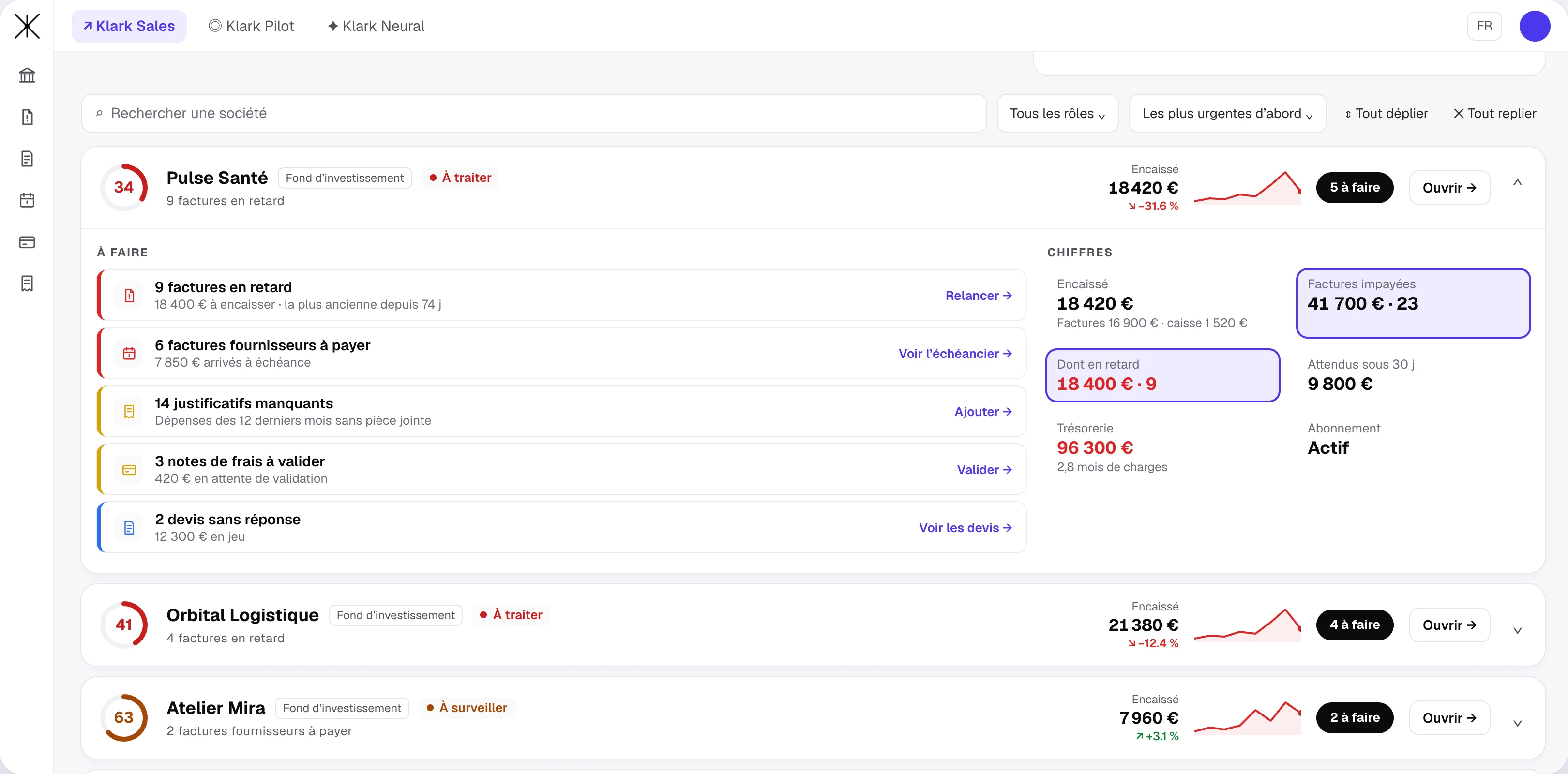Image resolution: width=1568 pixels, height=774 pixels.
Task: Click Voir l'échéancier link
Action: [x=955, y=354]
